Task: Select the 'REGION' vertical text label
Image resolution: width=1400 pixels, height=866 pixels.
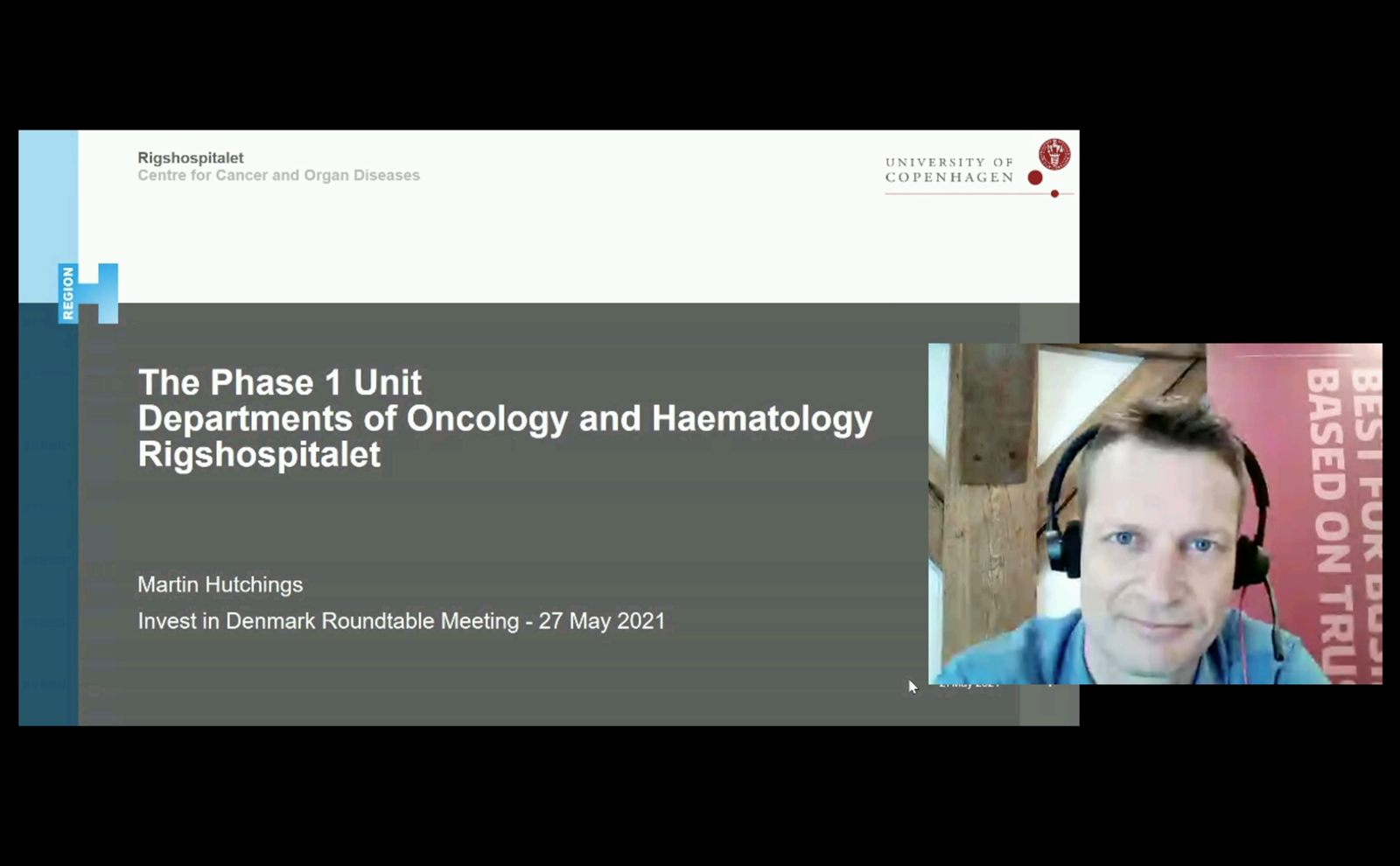Action: pyautogui.click(x=67, y=293)
